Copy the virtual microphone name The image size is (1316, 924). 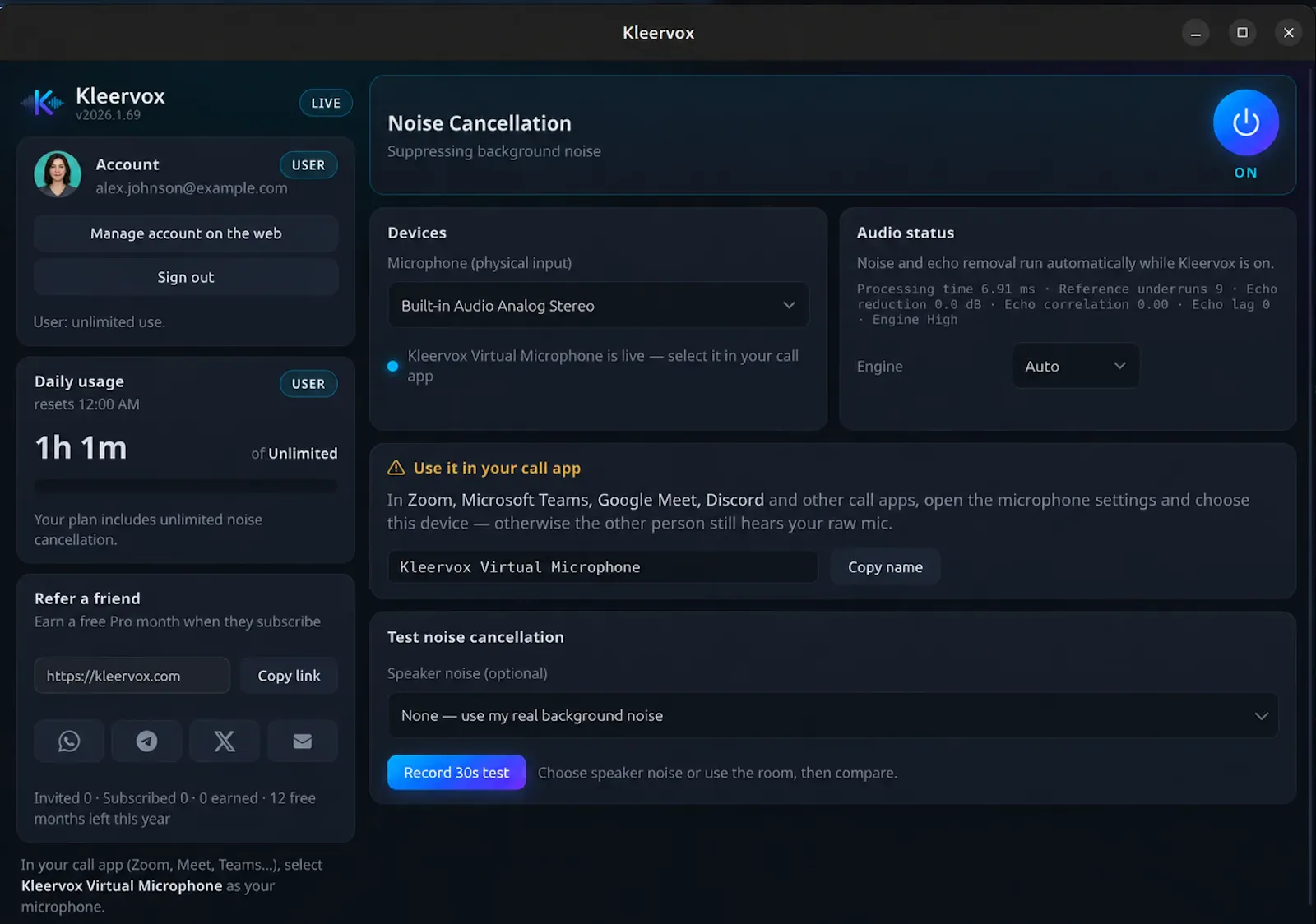[x=885, y=567]
